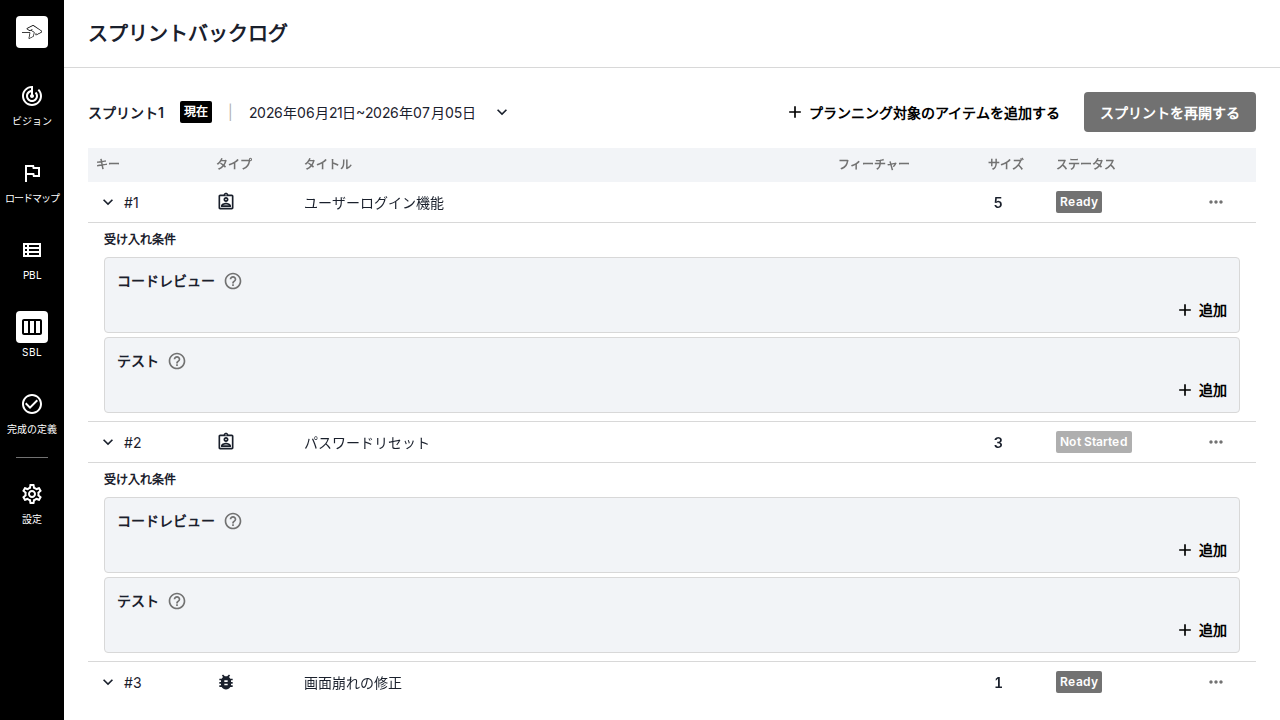Click the title ユーザーログイン機能
Viewport: 1280px width, 720px height.
pyautogui.click(x=374, y=203)
